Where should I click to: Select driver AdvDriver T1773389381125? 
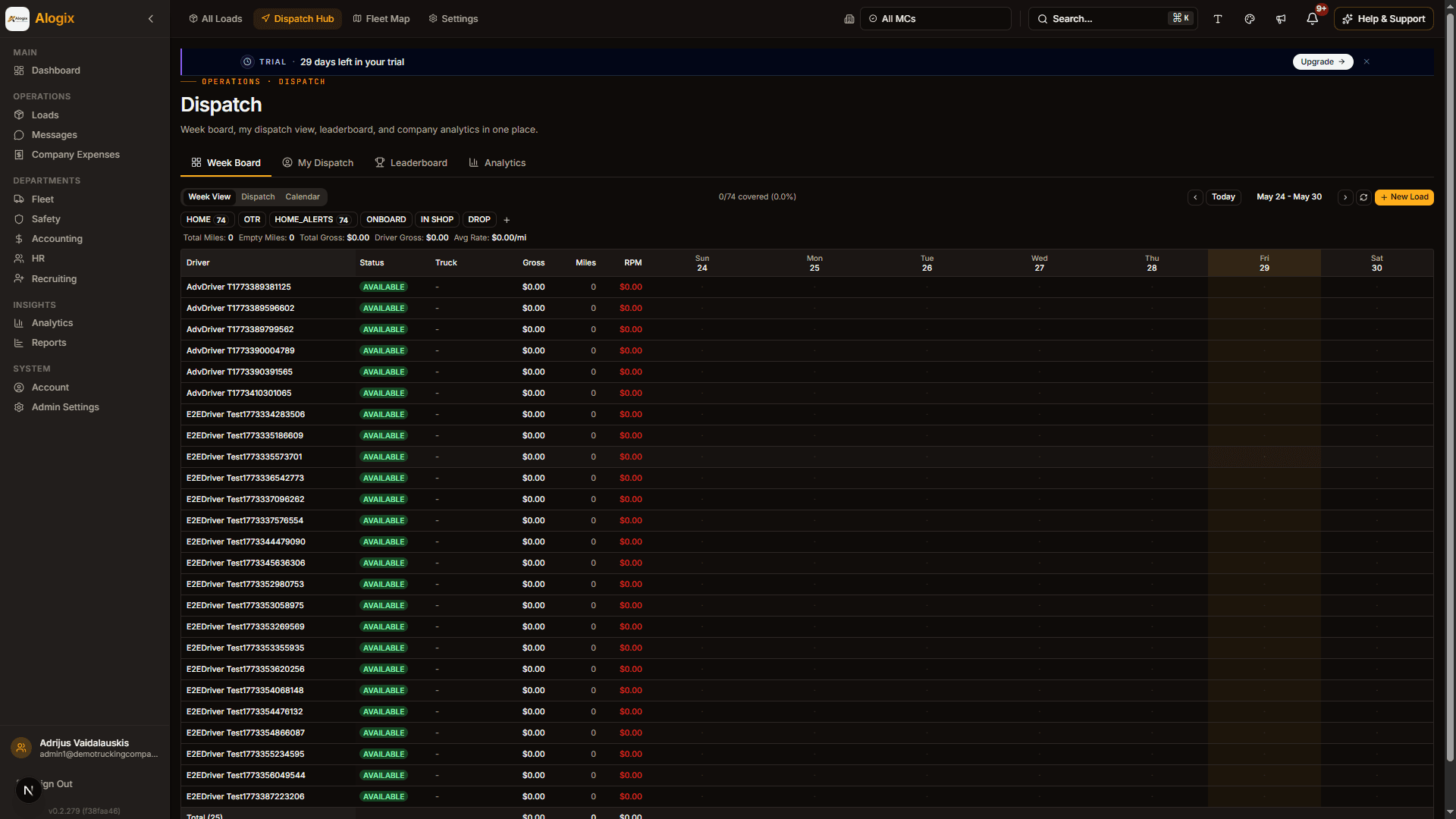[x=239, y=287]
